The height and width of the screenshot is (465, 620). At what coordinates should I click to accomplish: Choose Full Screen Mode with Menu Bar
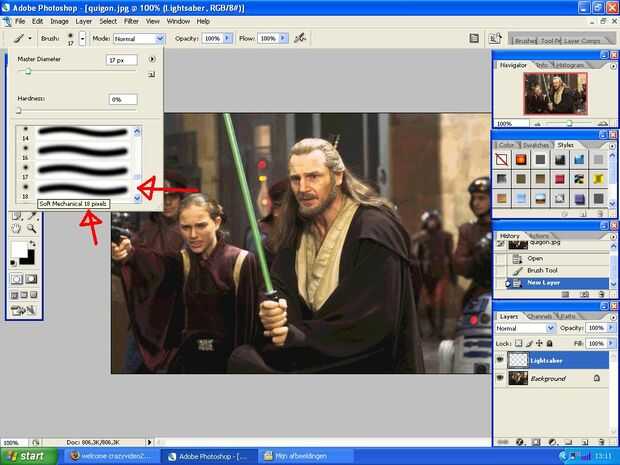click(24, 295)
